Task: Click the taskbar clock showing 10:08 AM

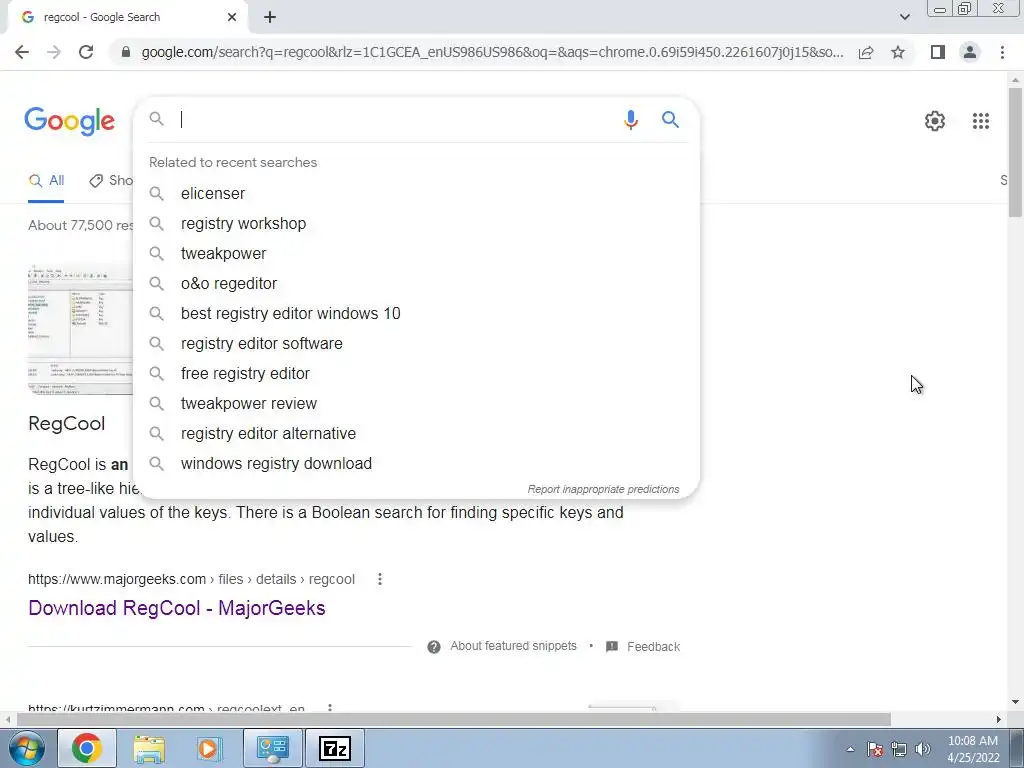Action: (973, 749)
